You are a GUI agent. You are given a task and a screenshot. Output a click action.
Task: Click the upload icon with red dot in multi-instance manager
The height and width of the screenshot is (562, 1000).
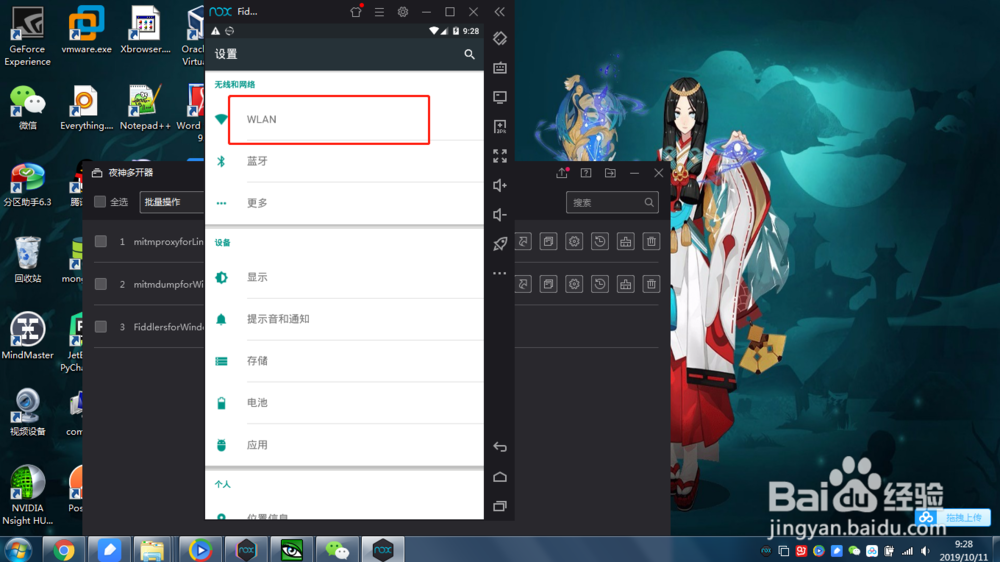[562, 173]
